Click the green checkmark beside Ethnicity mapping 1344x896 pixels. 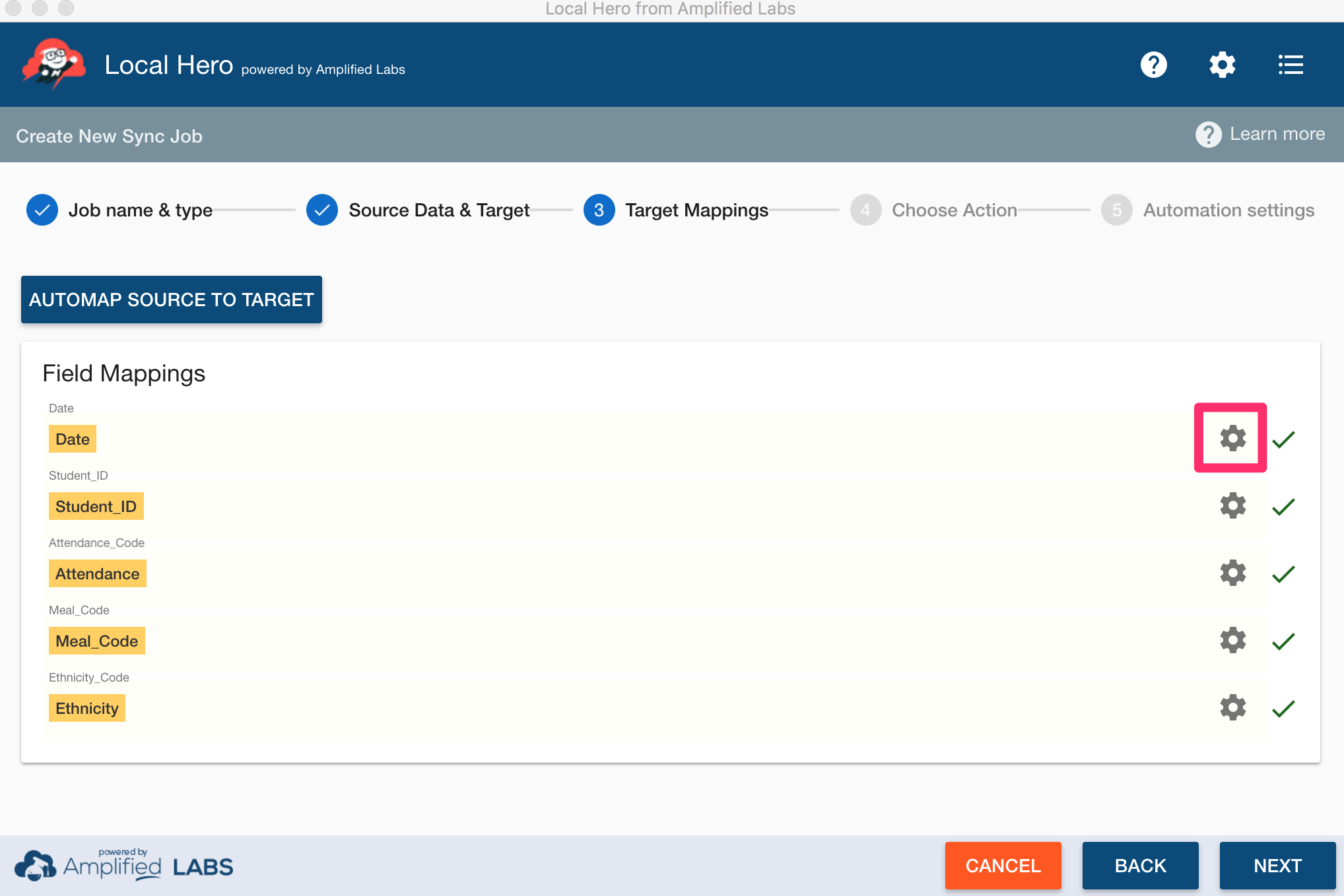(1283, 709)
